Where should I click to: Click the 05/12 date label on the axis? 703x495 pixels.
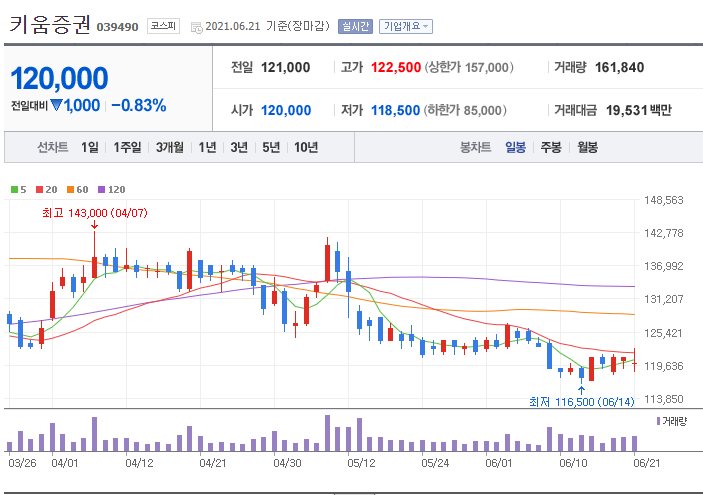pyautogui.click(x=361, y=463)
